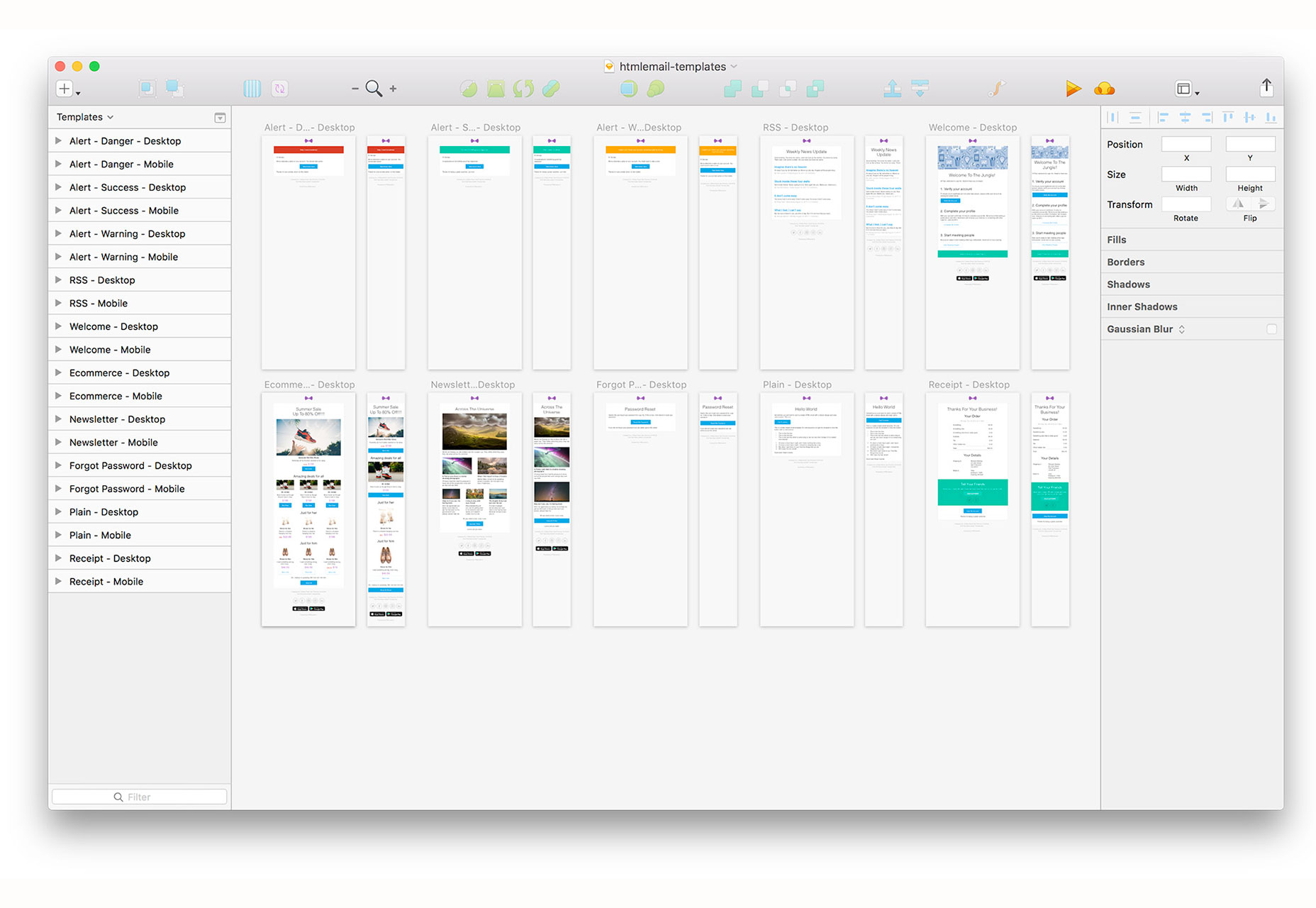
Task: Expand the Ecommerce - Desktop artboard
Action: click(x=59, y=372)
